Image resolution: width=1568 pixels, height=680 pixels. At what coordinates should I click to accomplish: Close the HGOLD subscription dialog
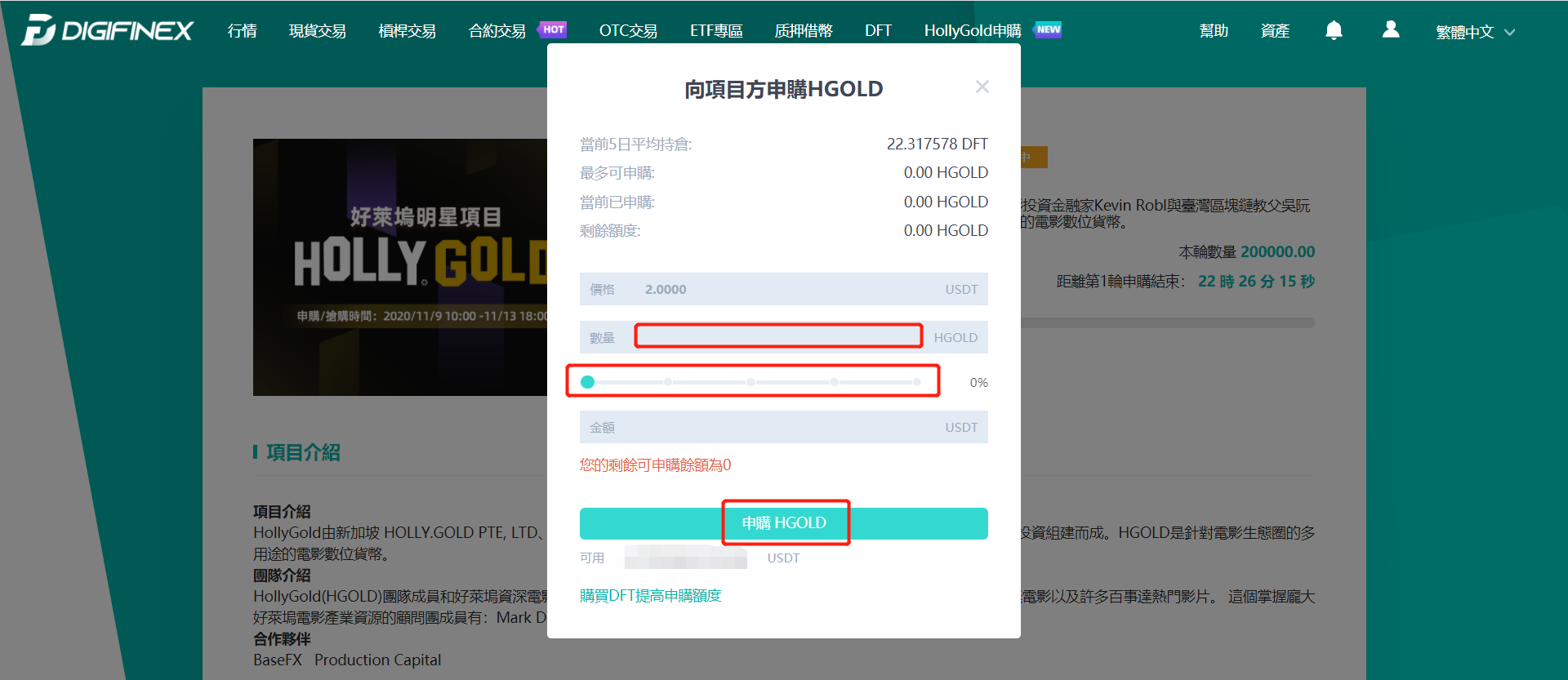[982, 87]
